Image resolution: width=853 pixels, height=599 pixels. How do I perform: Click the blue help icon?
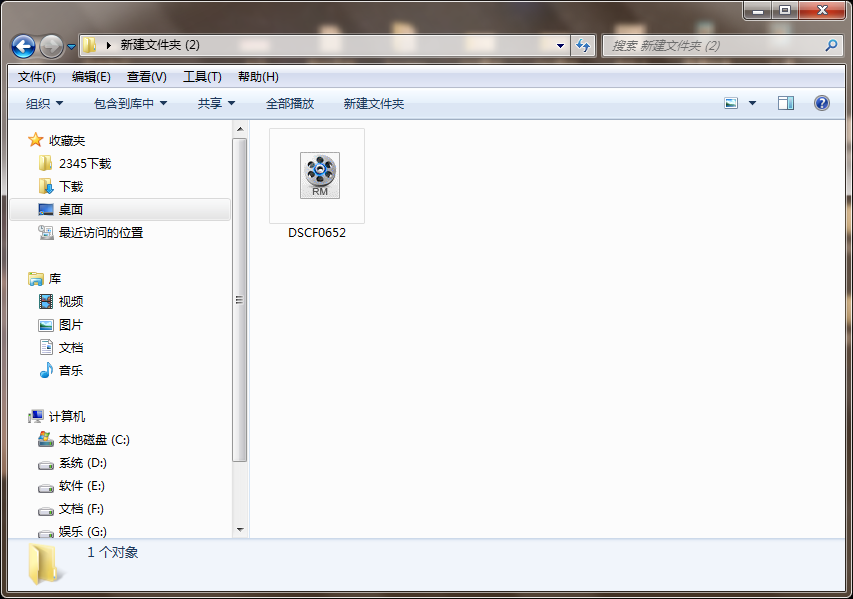coord(821,103)
